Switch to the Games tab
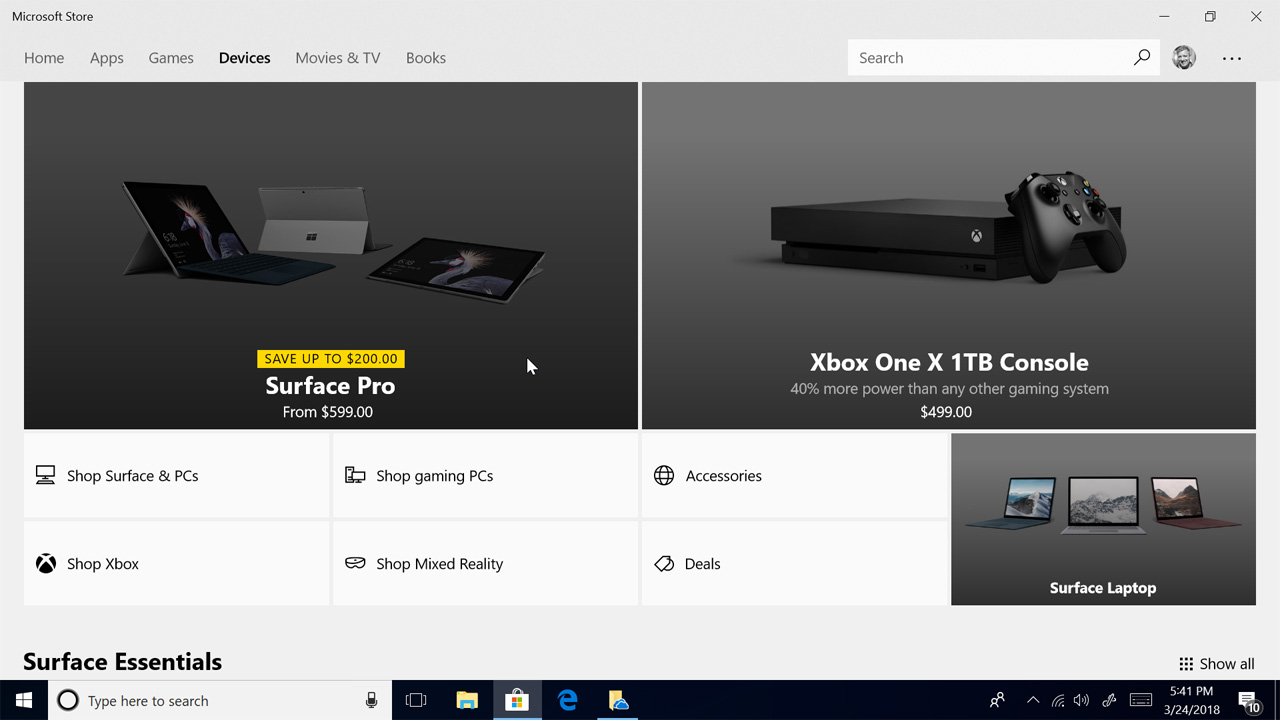 [x=170, y=57]
